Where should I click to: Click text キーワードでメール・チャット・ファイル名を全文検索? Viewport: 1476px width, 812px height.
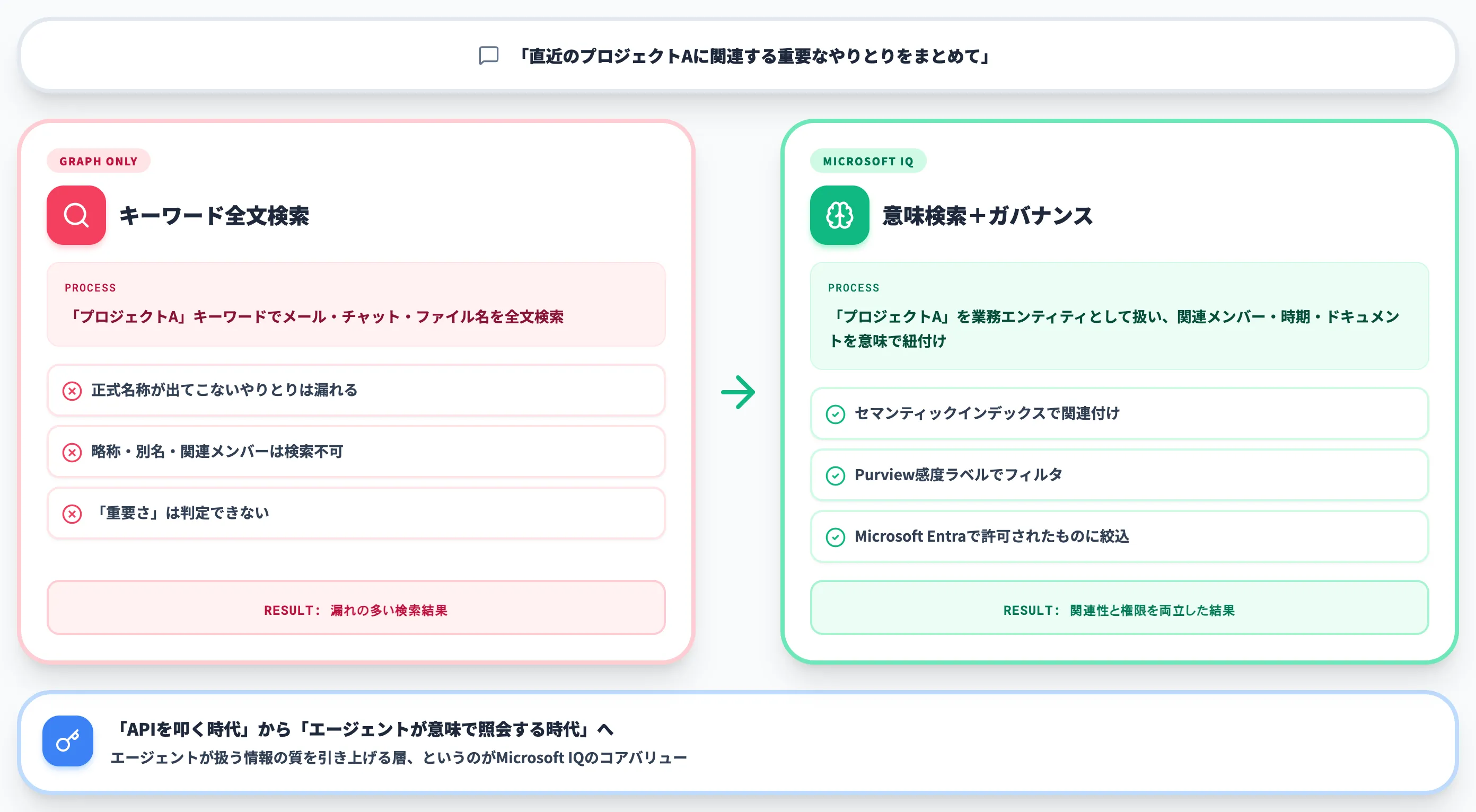(379, 316)
